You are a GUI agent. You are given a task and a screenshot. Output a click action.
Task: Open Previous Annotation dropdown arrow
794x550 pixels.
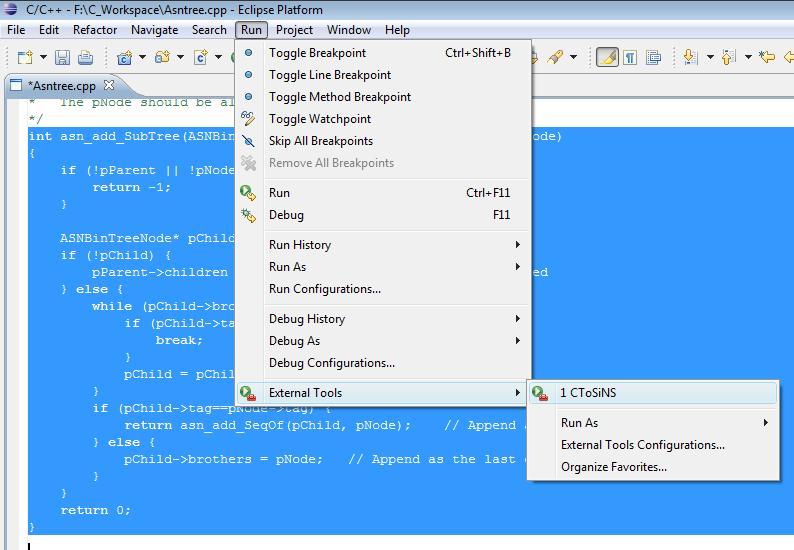click(748, 57)
